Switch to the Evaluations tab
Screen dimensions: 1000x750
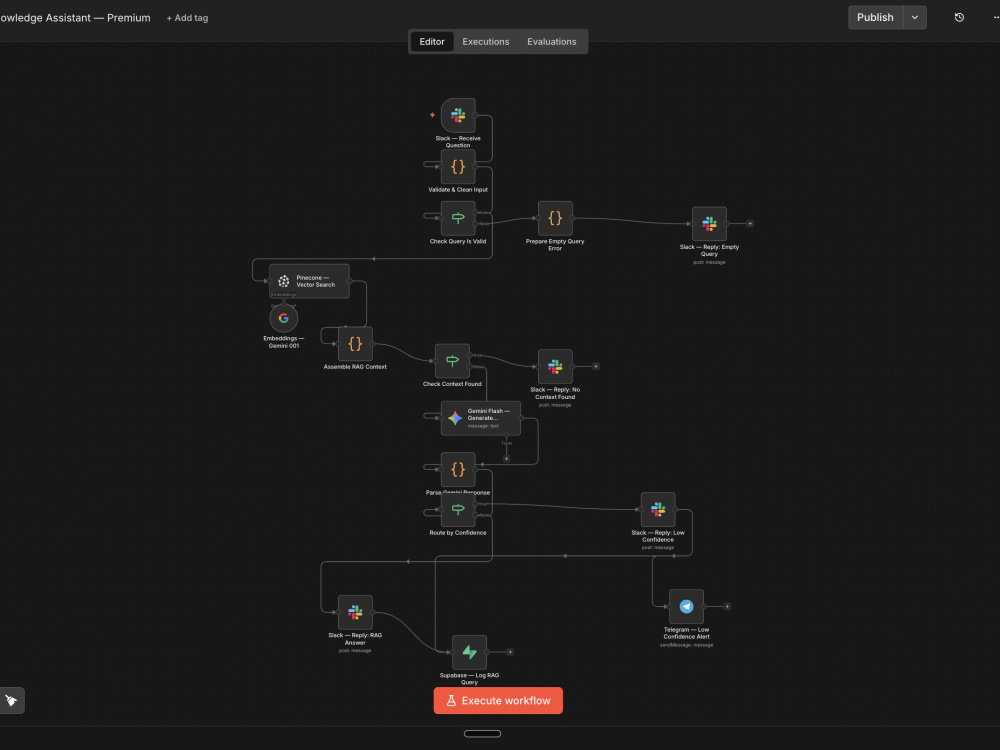(x=552, y=41)
